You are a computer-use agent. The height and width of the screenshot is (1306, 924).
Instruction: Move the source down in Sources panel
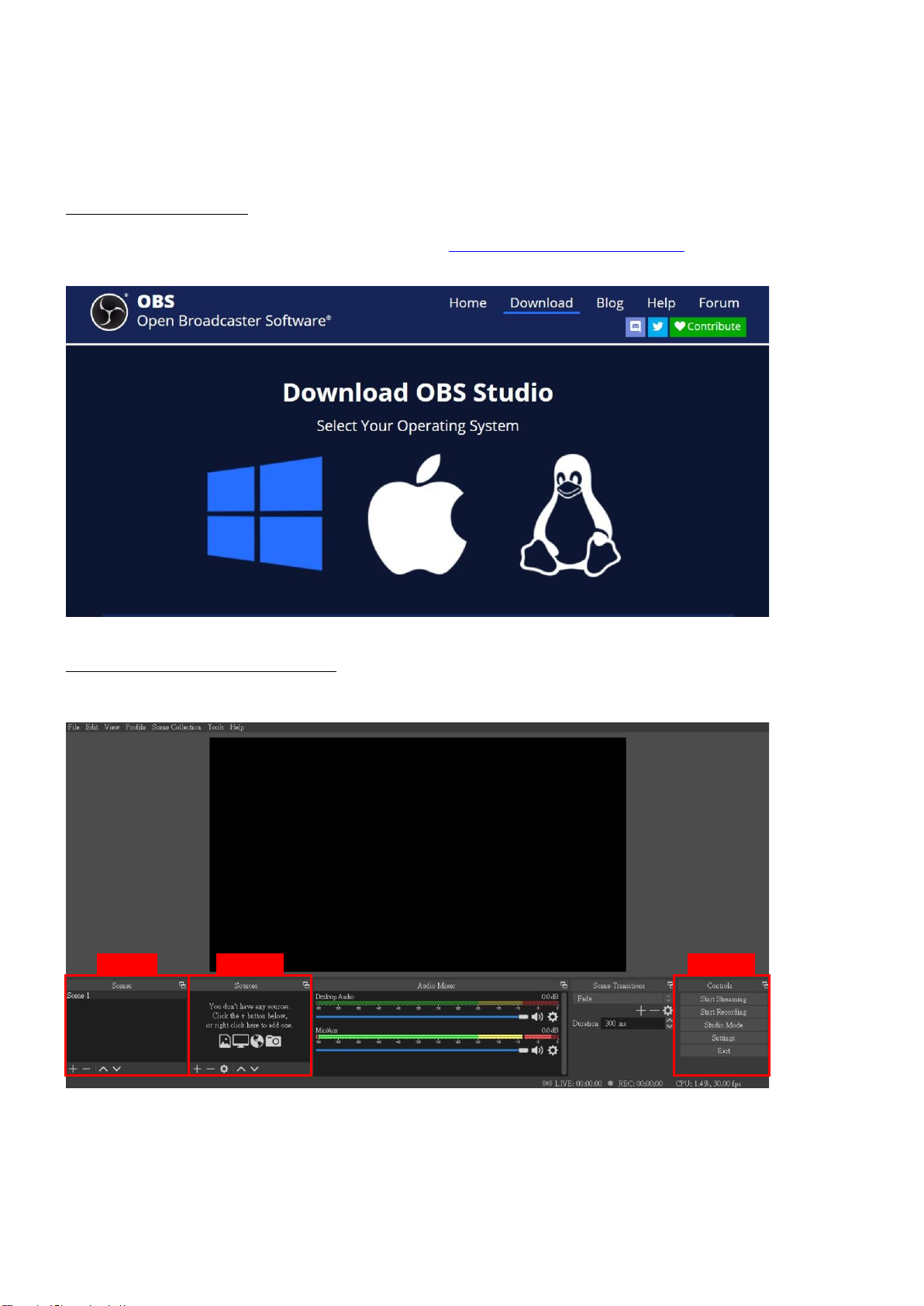click(x=254, y=1069)
